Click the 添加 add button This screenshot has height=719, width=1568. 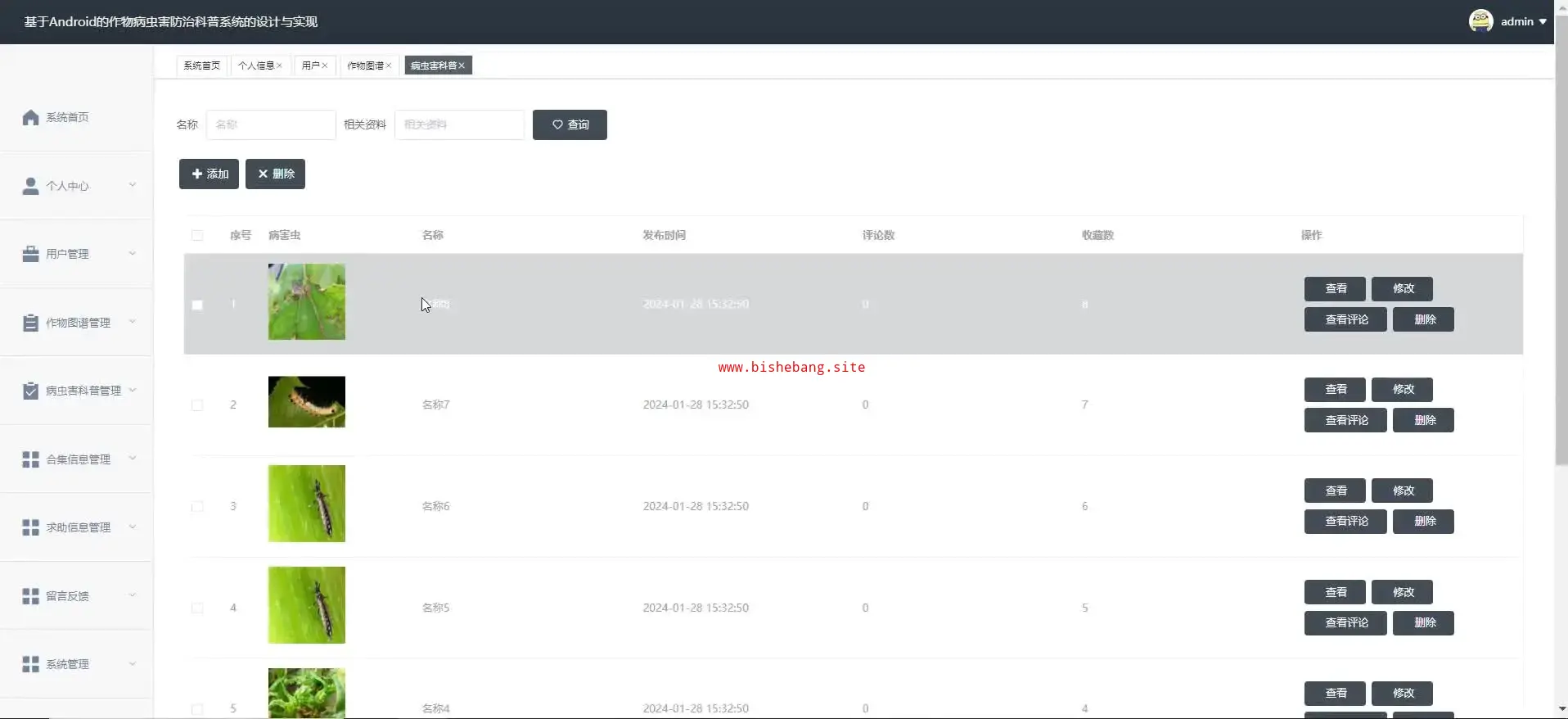click(x=209, y=174)
